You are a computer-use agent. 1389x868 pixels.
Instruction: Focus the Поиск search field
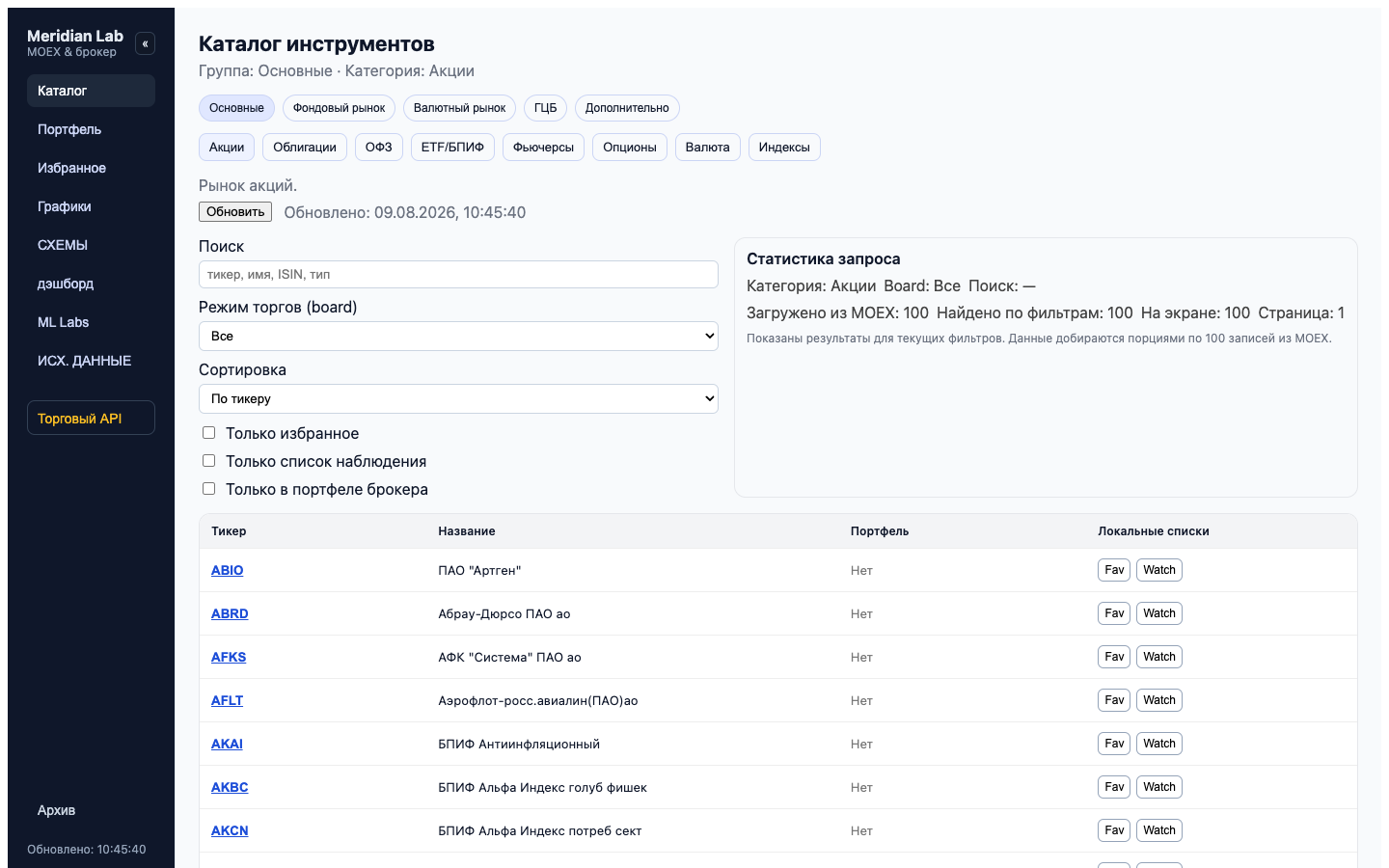(458, 274)
